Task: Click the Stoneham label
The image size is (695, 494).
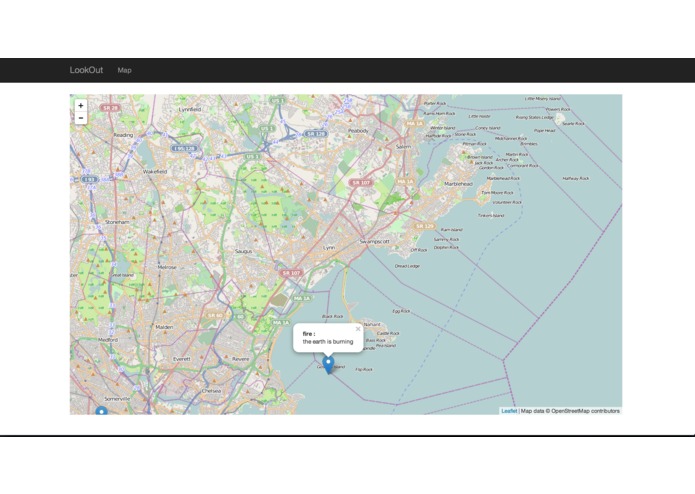Action: point(117,222)
